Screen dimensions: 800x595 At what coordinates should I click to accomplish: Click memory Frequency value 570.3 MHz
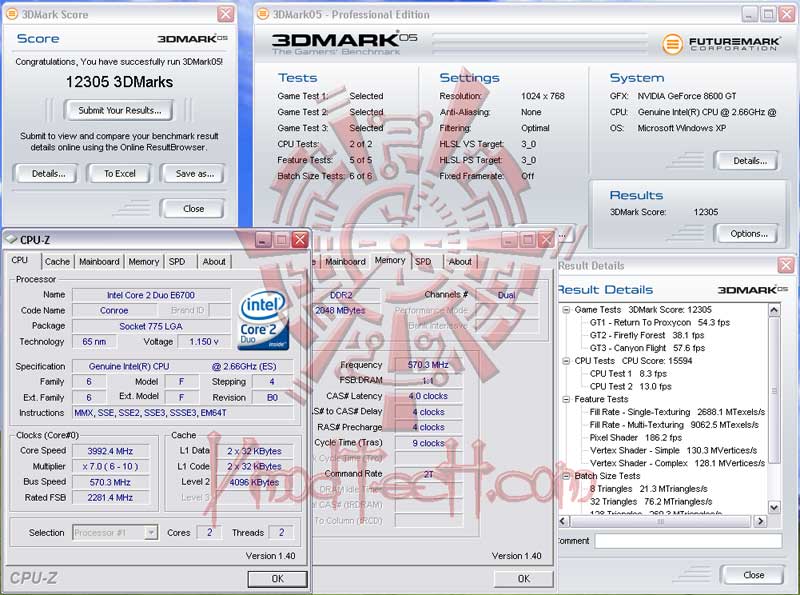(x=428, y=365)
